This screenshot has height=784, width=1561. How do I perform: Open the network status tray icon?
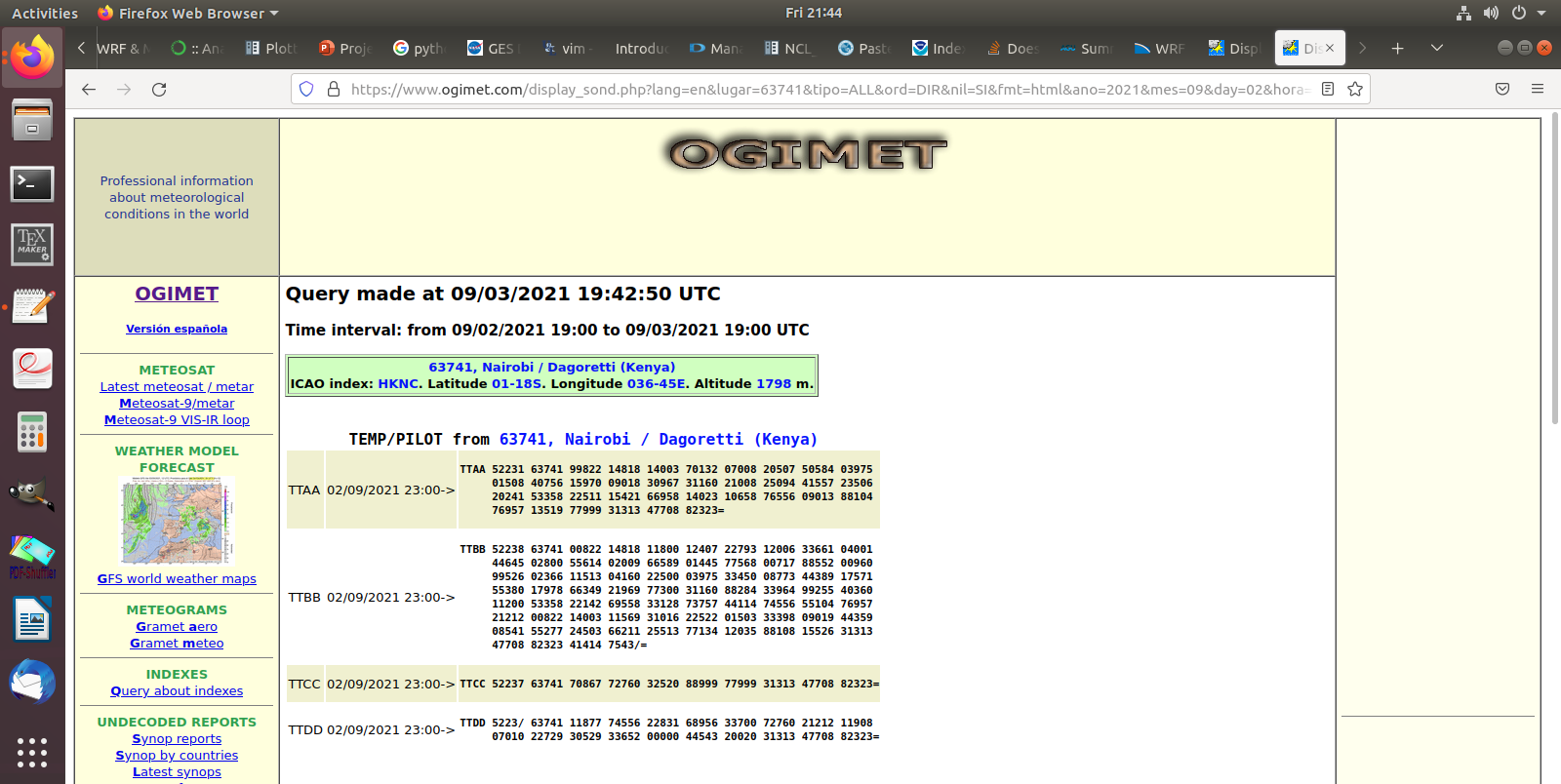1463,13
